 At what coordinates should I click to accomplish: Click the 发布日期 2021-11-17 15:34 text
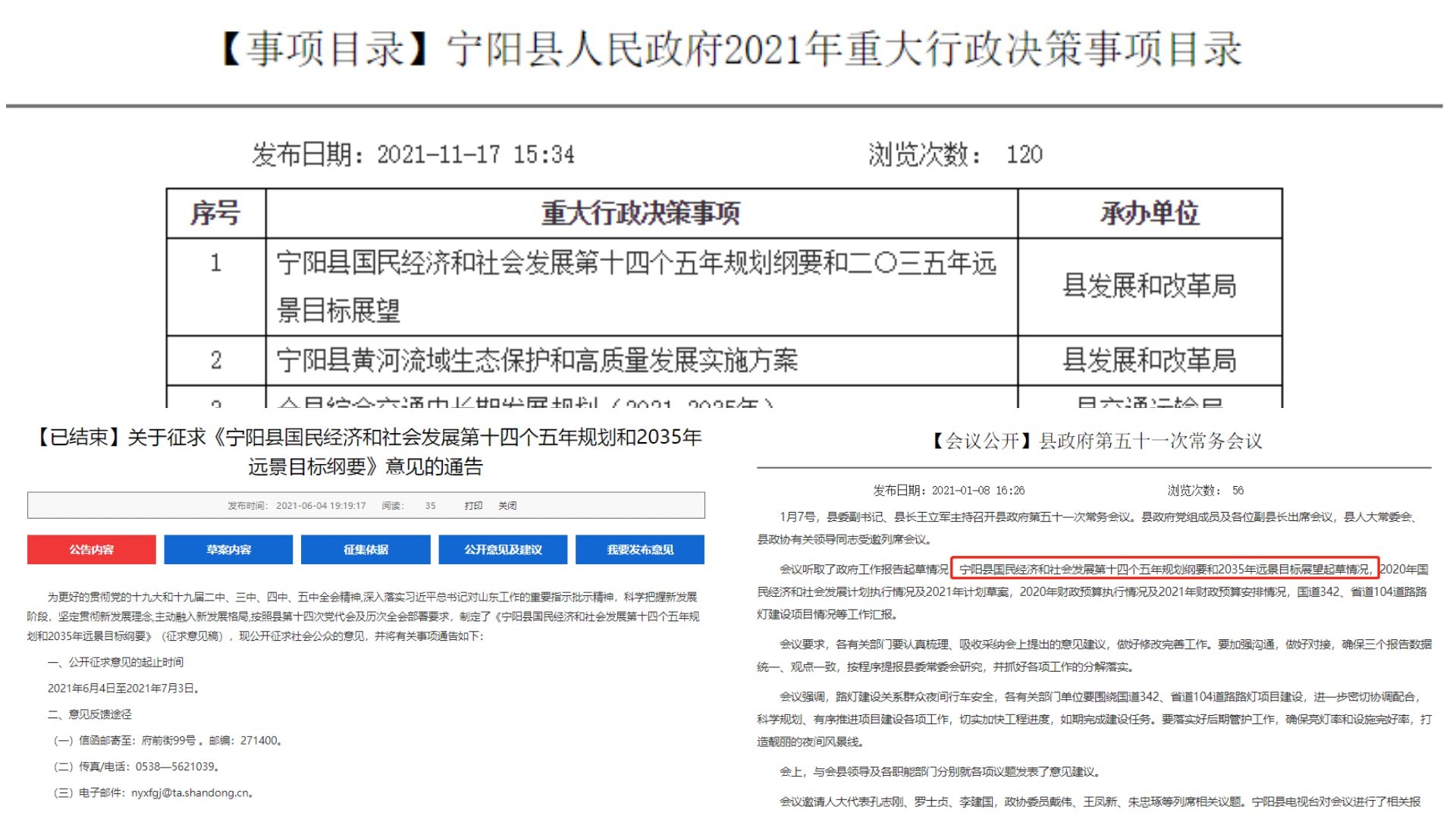413,155
